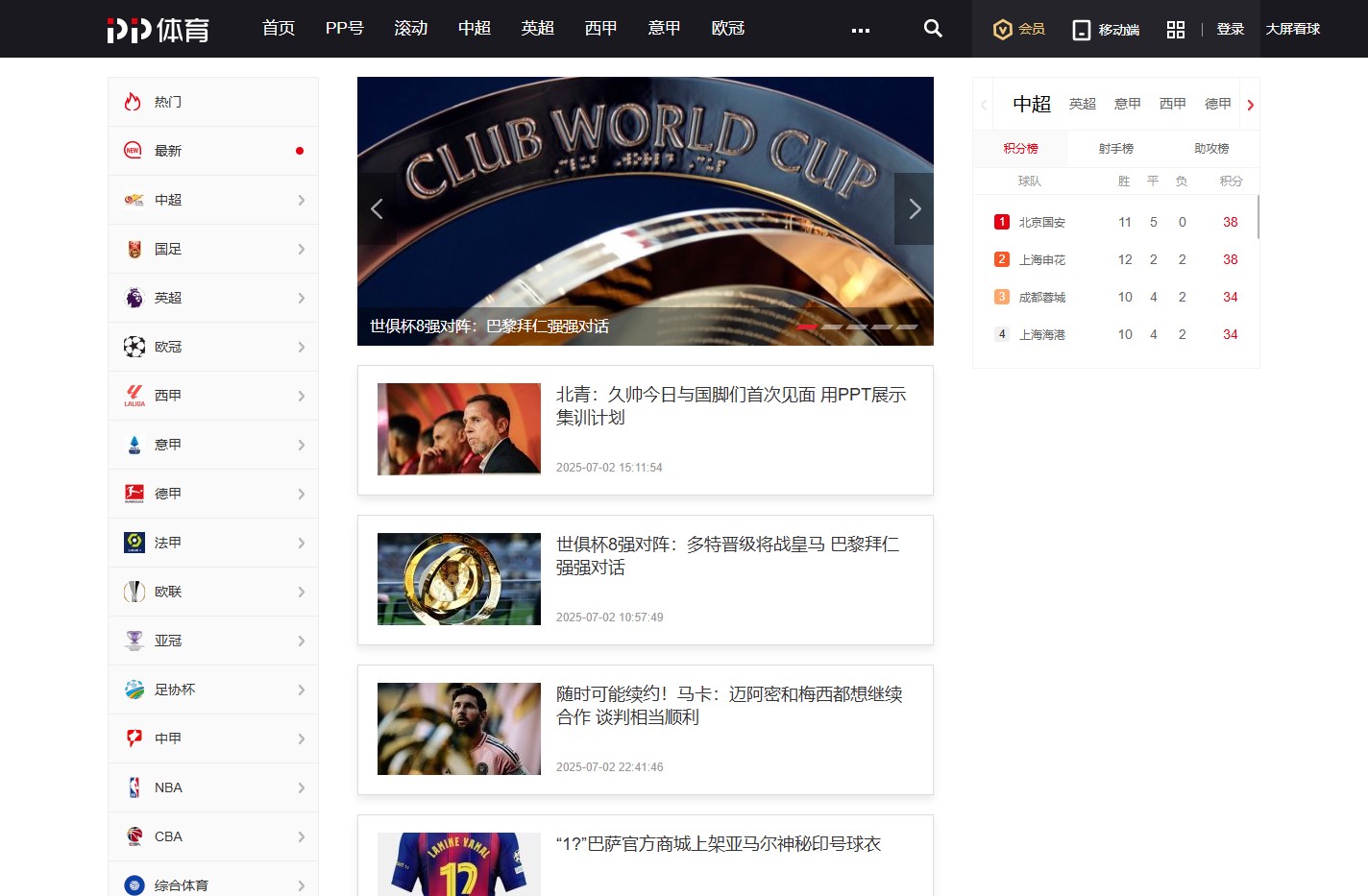
Task: Expand the 英超 sidebar chevron
Action: coord(302,298)
